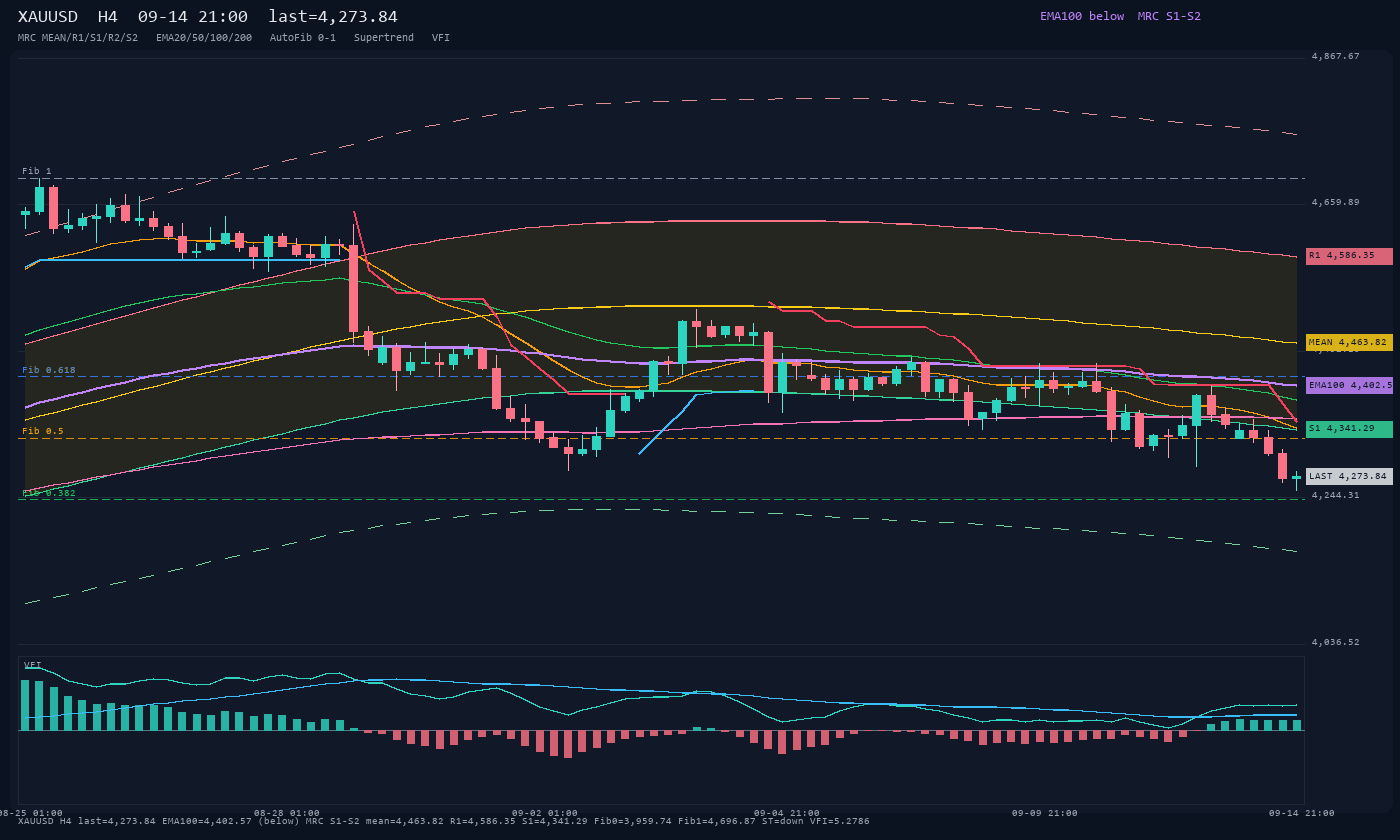
Task: Select the 'AutoFib 0-1' indicator legend
Action: point(303,38)
